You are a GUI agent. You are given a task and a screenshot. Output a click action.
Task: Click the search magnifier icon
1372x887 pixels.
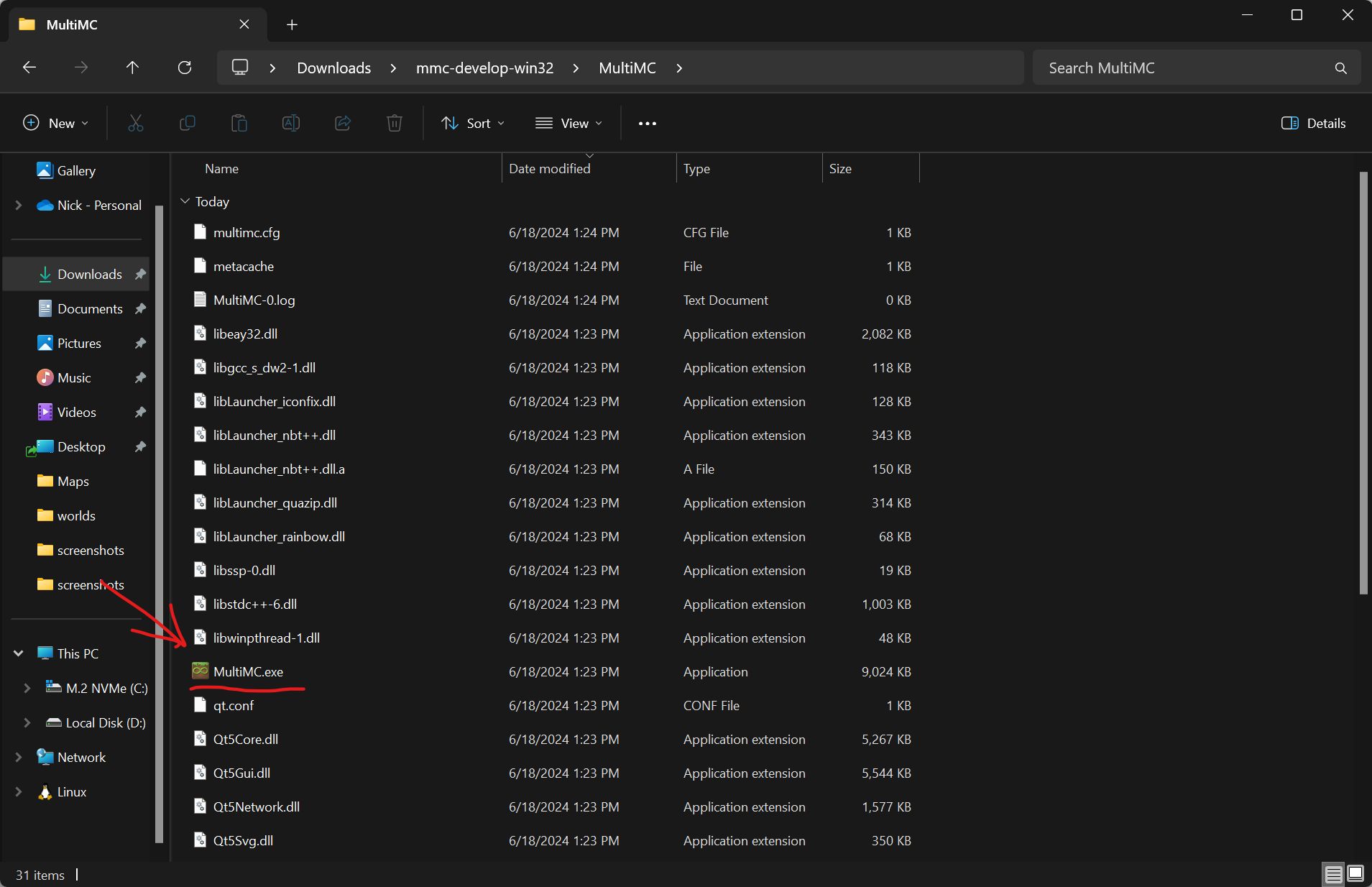click(x=1340, y=68)
